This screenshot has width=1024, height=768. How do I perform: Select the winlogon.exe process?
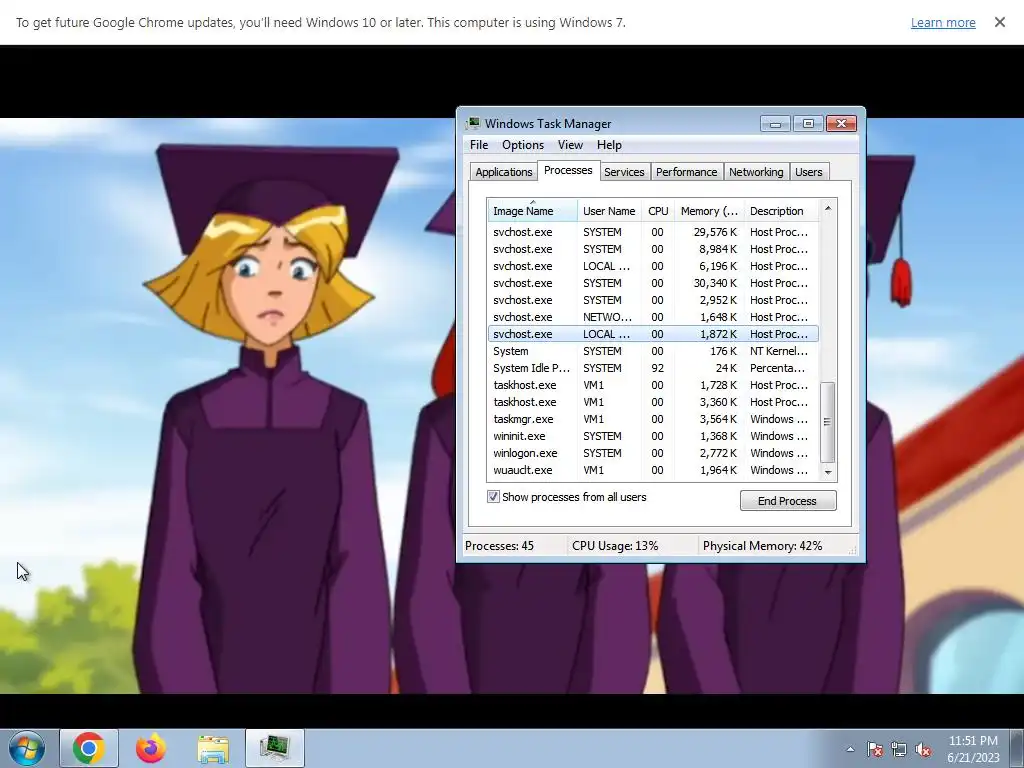click(653, 453)
